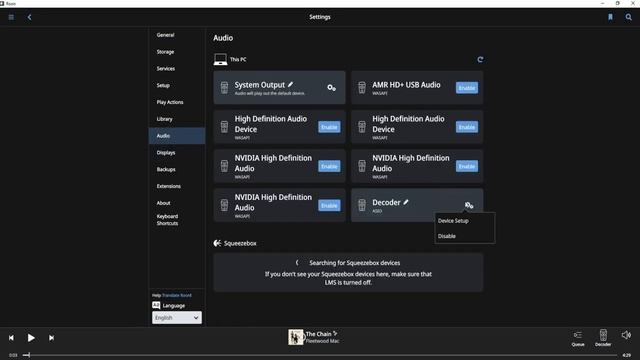Open the Backups settings tab
The width and height of the screenshot is (640, 360).
166,169
